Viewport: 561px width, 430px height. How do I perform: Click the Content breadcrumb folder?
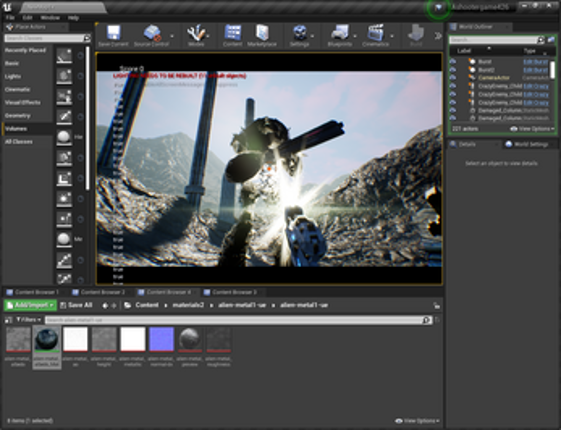click(x=147, y=305)
